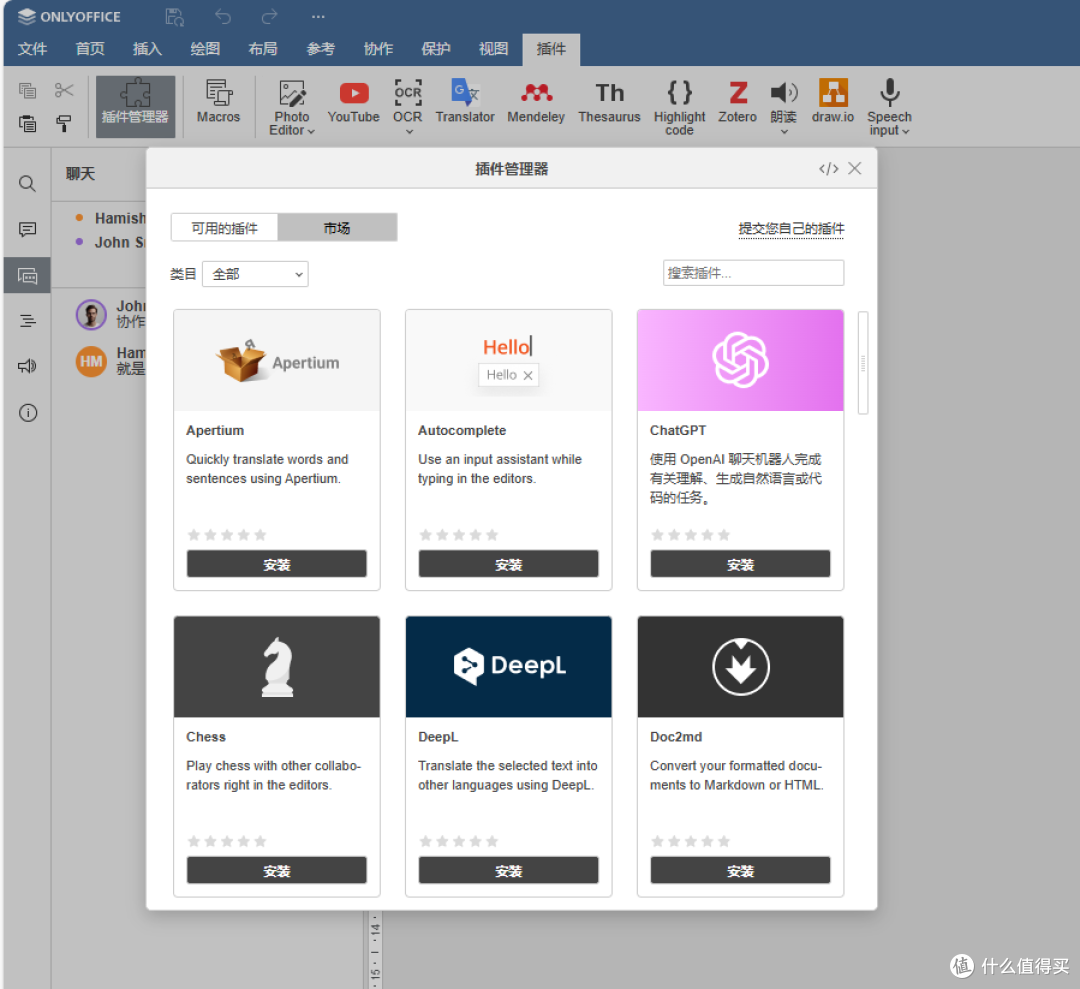Open the 参考 tab
The width and height of the screenshot is (1080, 989).
click(321, 49)
